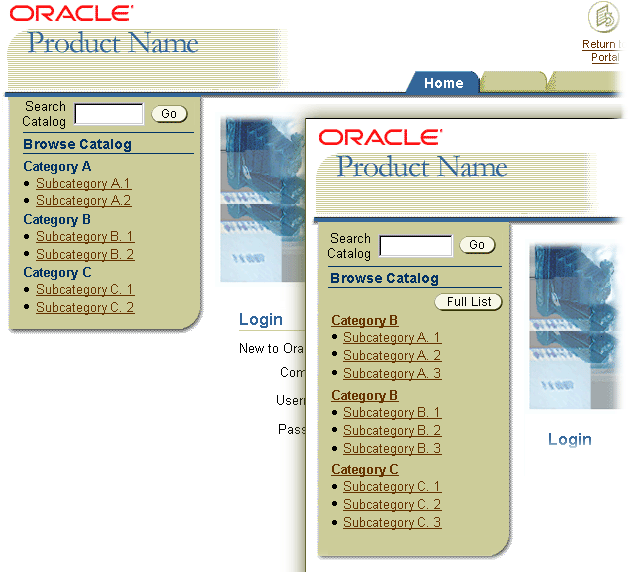The image size is (628, 572).
Task: Click the Oracle logo in back window
Action: click(71, 13)
